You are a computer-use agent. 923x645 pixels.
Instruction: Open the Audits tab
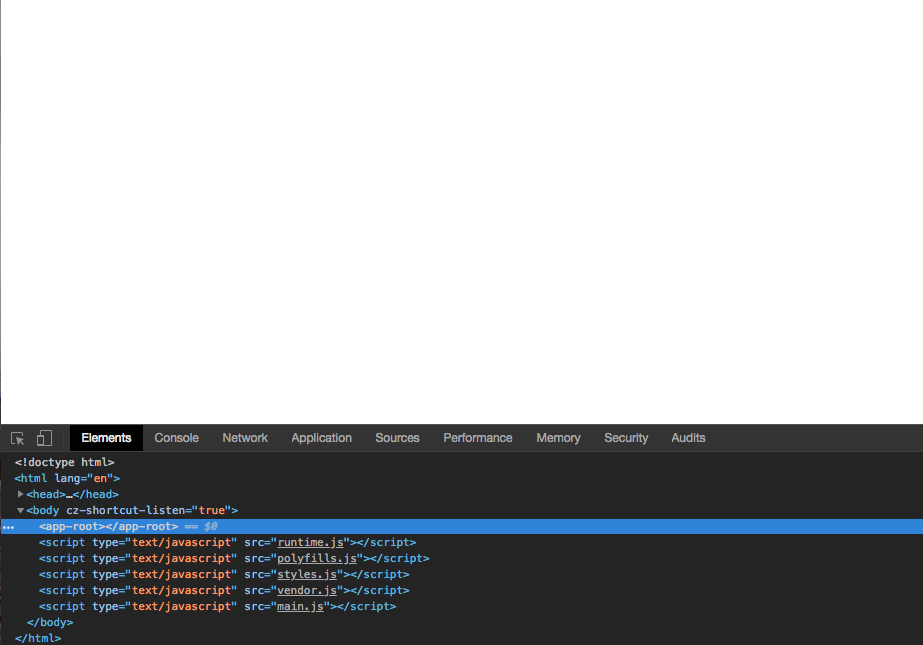(688, 438)
